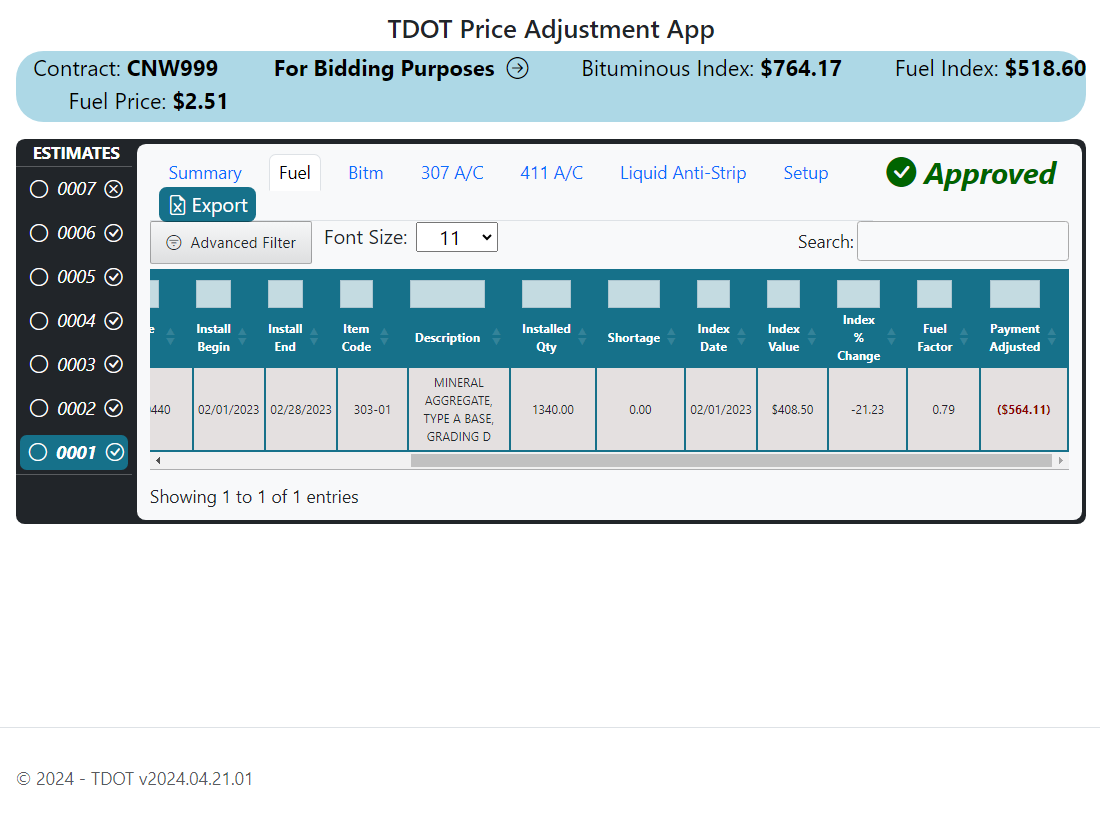Click the 02/28/2023 install end cell
The image size is (1100, 826).
(x=301, y=409)
